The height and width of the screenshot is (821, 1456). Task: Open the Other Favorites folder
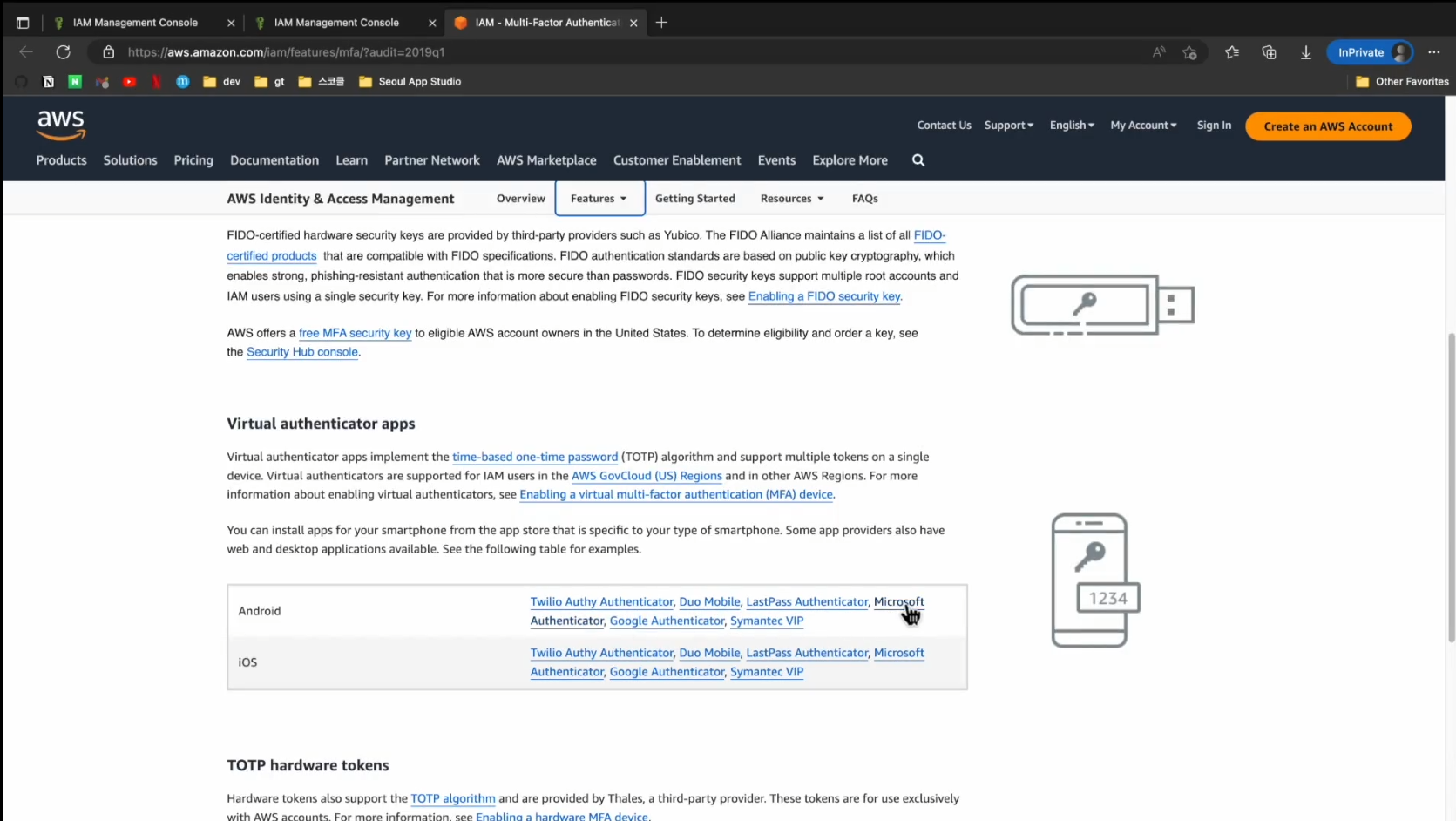(x=1402, y=82)
